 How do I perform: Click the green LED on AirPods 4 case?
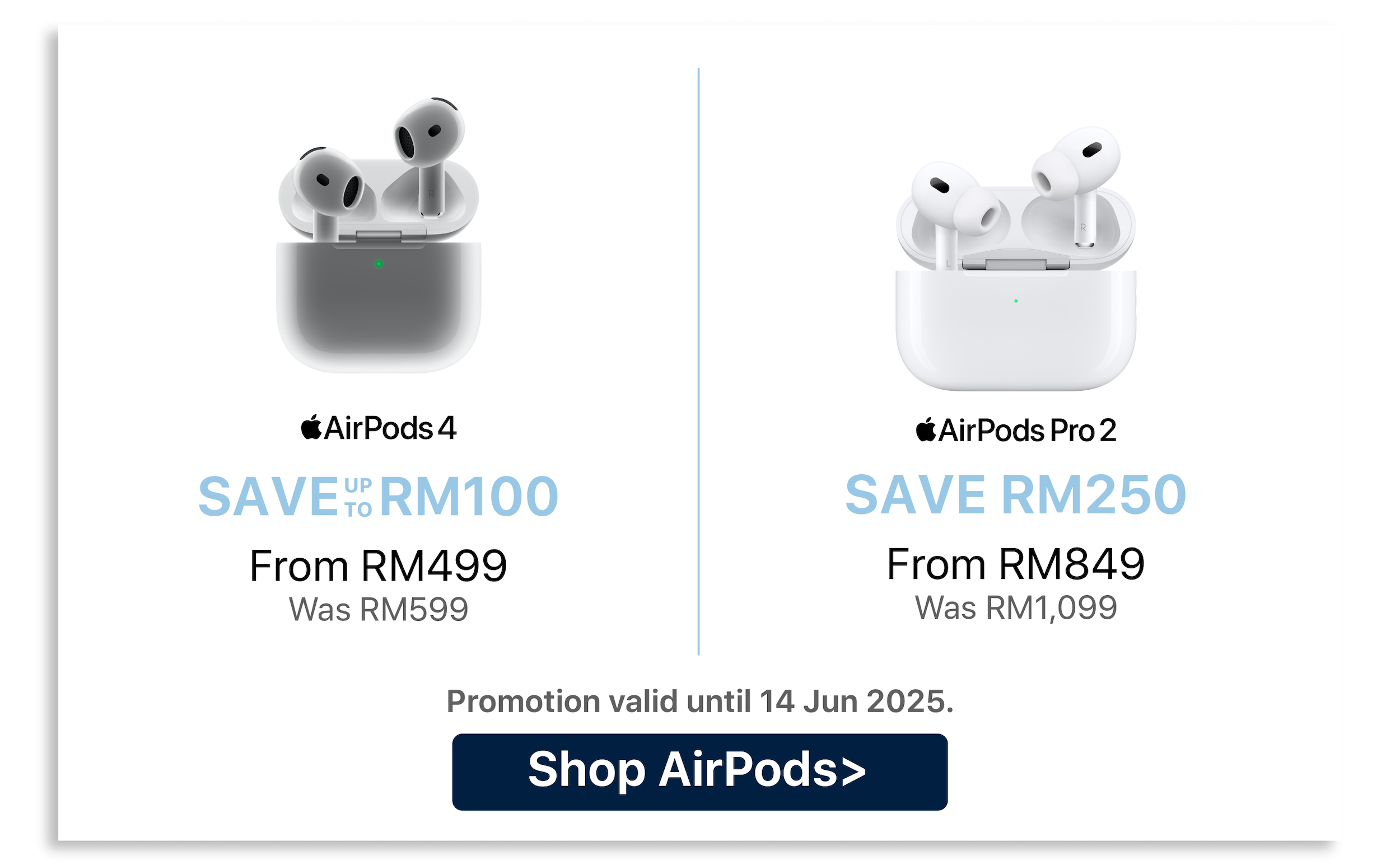(379, 264)
